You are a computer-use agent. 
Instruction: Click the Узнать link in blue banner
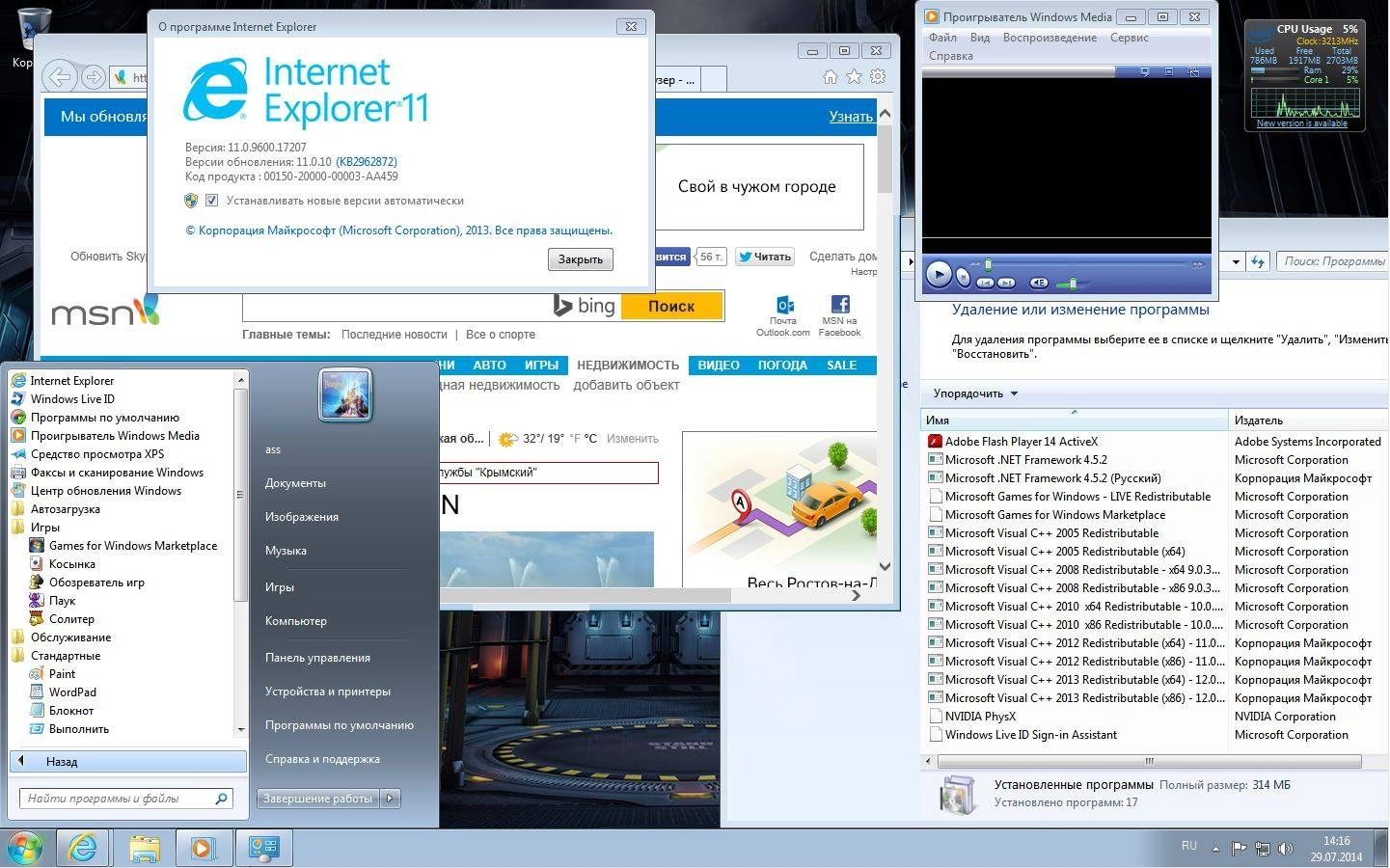pyautogui.click(x=851, y=117)
